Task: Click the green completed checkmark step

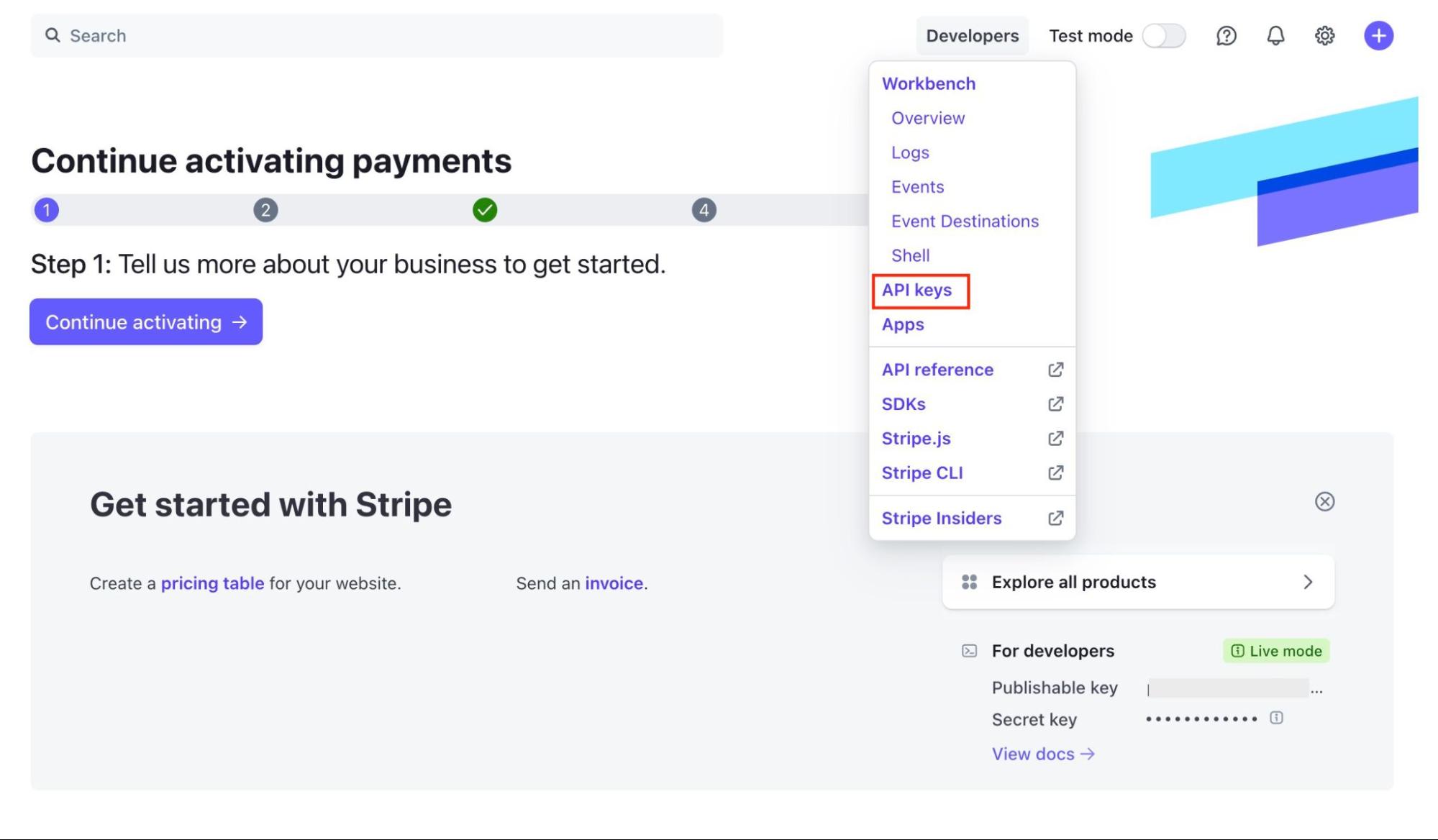Action: pos(485,210)
